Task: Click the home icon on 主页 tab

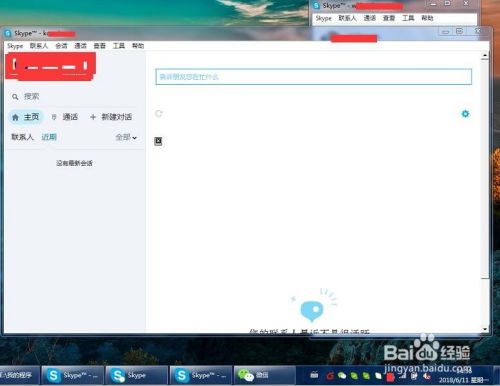Action: pyautogui.click(x=15, y=117)
